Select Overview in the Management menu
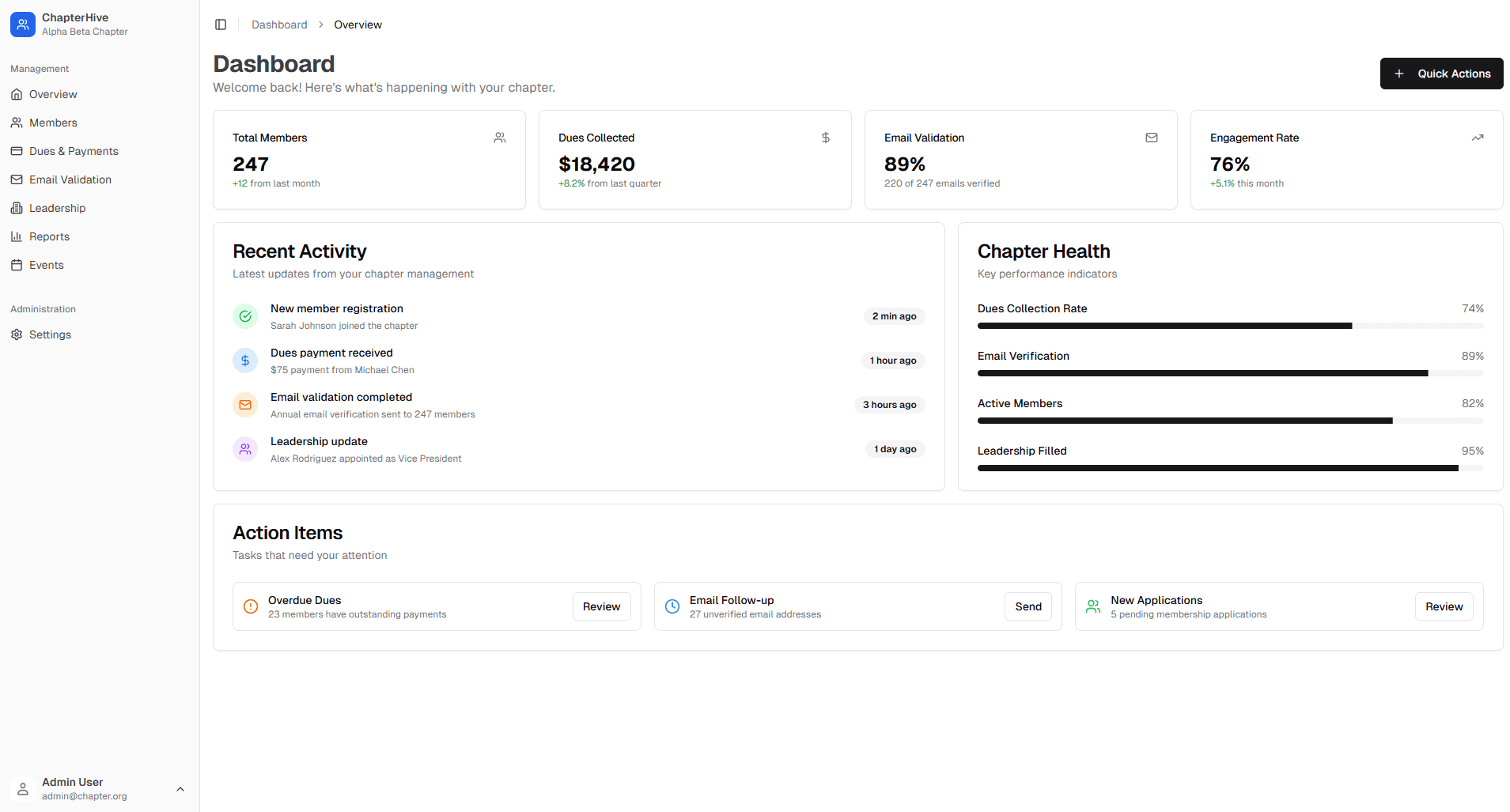 tap(53, 94)
